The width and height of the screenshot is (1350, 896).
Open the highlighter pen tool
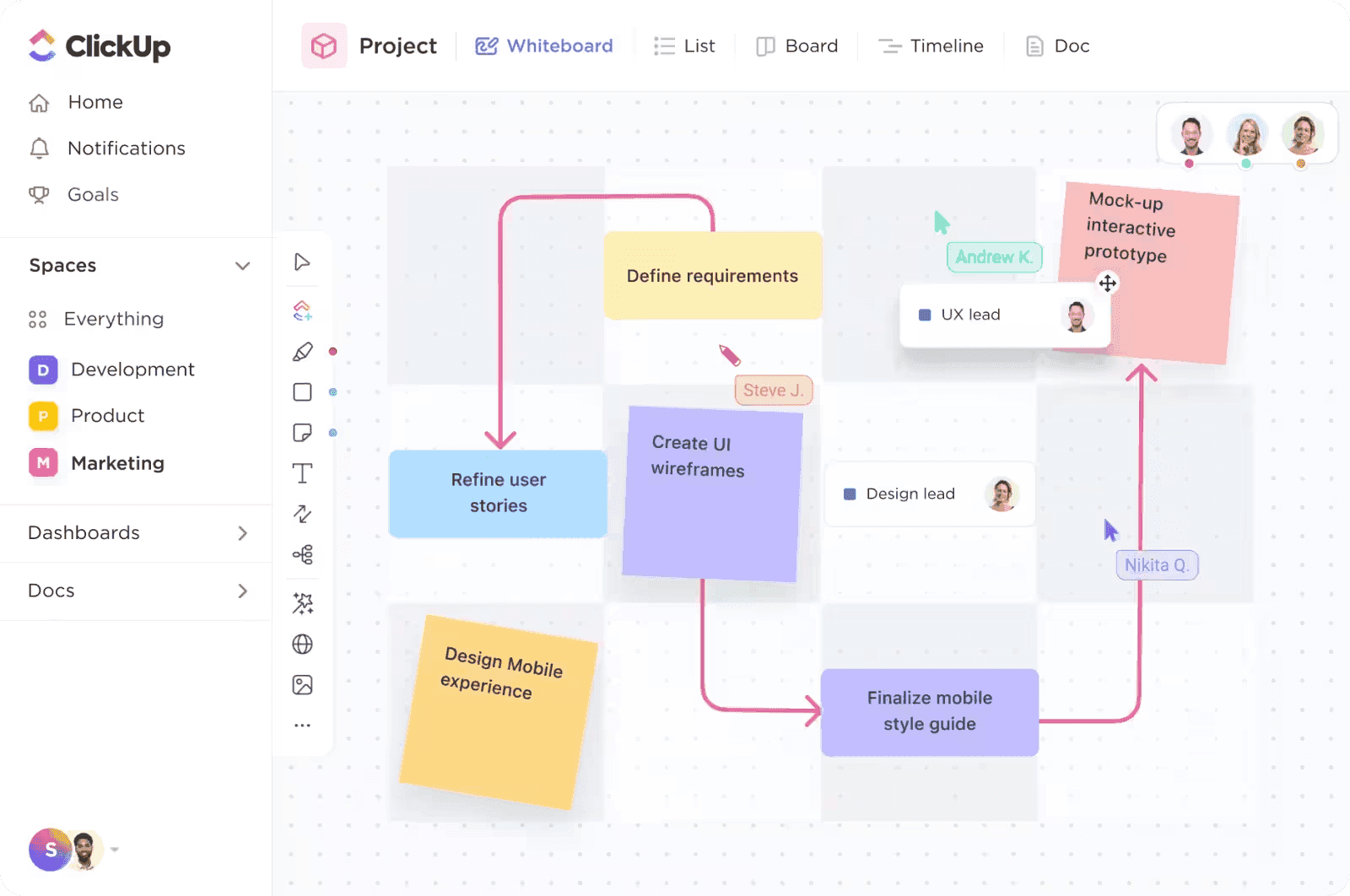point(302,352)
